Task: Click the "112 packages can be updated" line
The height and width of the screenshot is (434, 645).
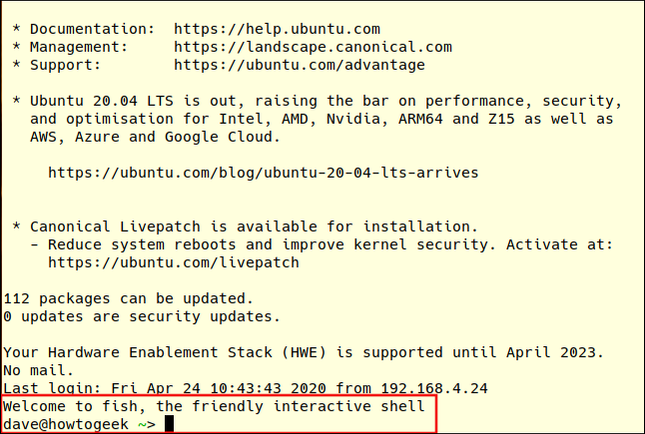Action: [128, 298]
